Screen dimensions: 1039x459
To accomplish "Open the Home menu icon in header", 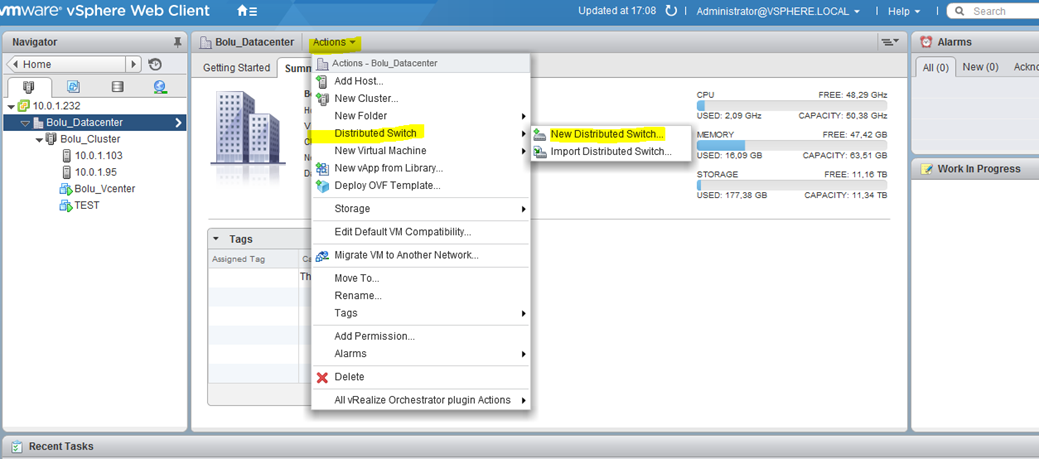I will click(247, 11).
